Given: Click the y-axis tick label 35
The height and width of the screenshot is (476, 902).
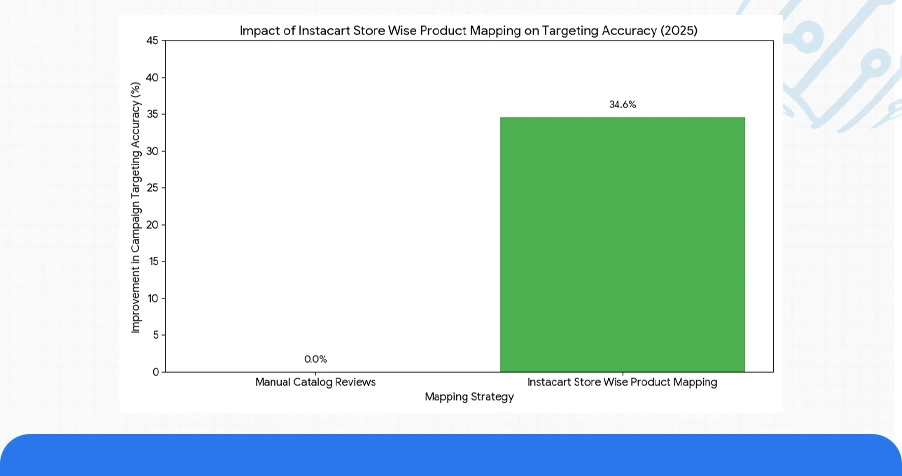Looking at the screenshot, I should pos(152,114).
